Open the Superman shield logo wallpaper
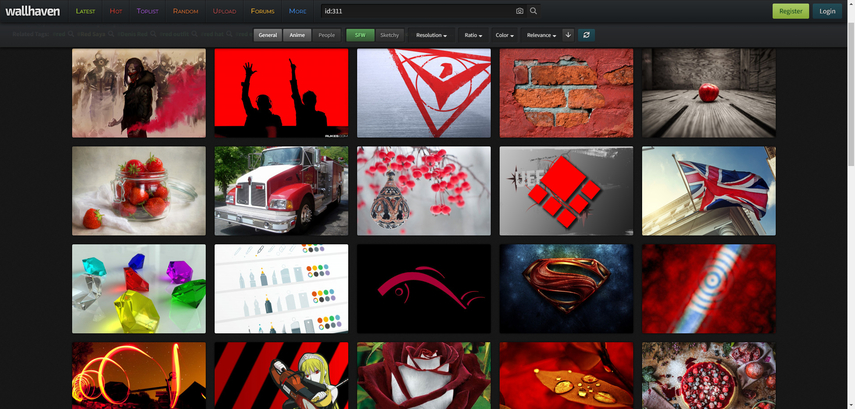 pyautogui.click(x=567, y=289)
